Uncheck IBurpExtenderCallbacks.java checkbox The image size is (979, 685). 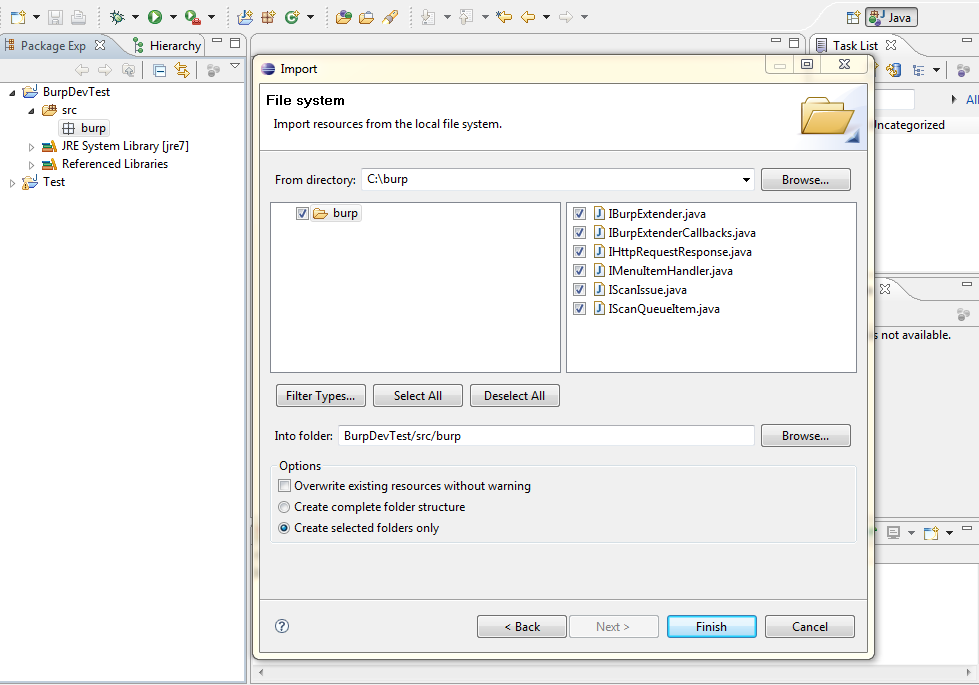point(579,232)
